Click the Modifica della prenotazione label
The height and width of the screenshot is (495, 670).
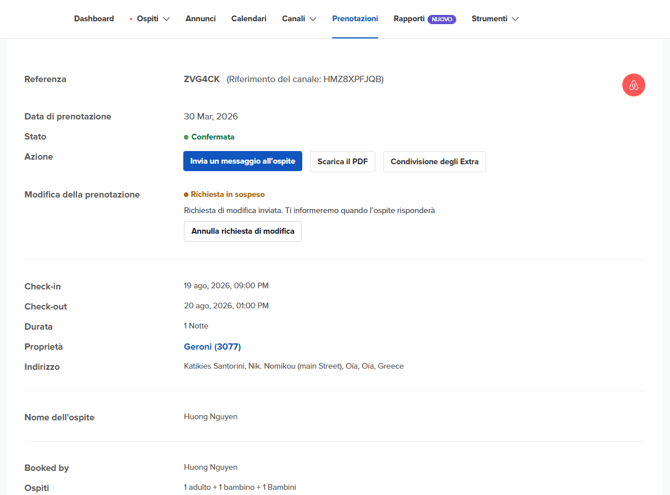(x=82, y=194)
